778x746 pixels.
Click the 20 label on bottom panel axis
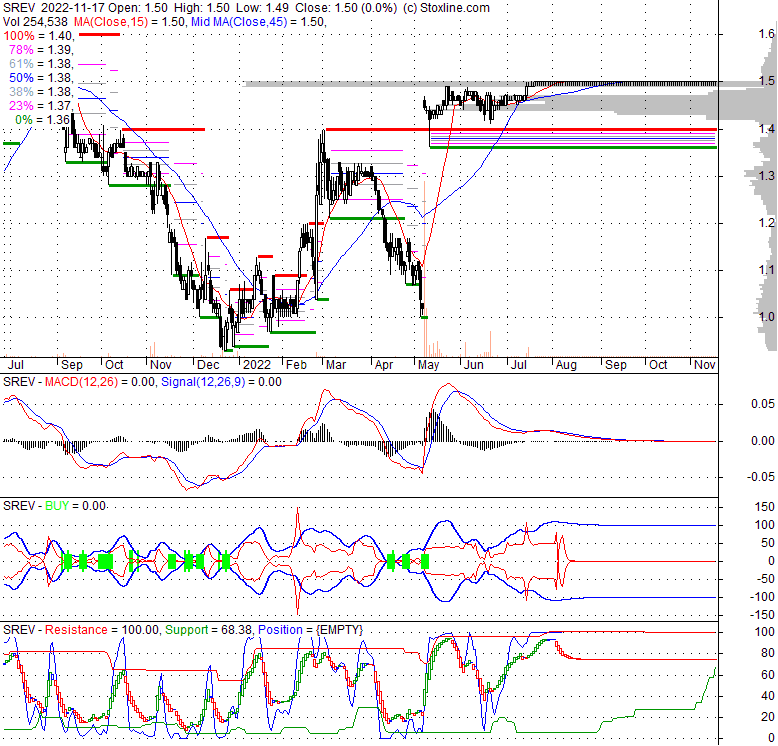pos(768,717)
